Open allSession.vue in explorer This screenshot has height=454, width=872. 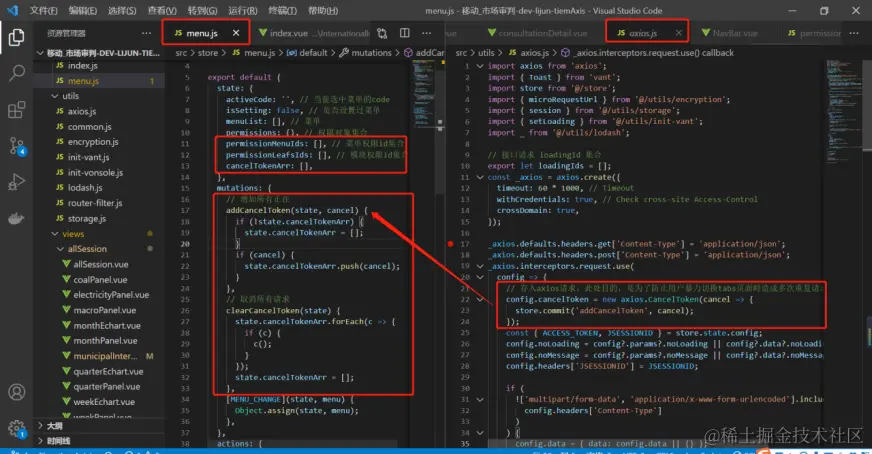point(99,264)
